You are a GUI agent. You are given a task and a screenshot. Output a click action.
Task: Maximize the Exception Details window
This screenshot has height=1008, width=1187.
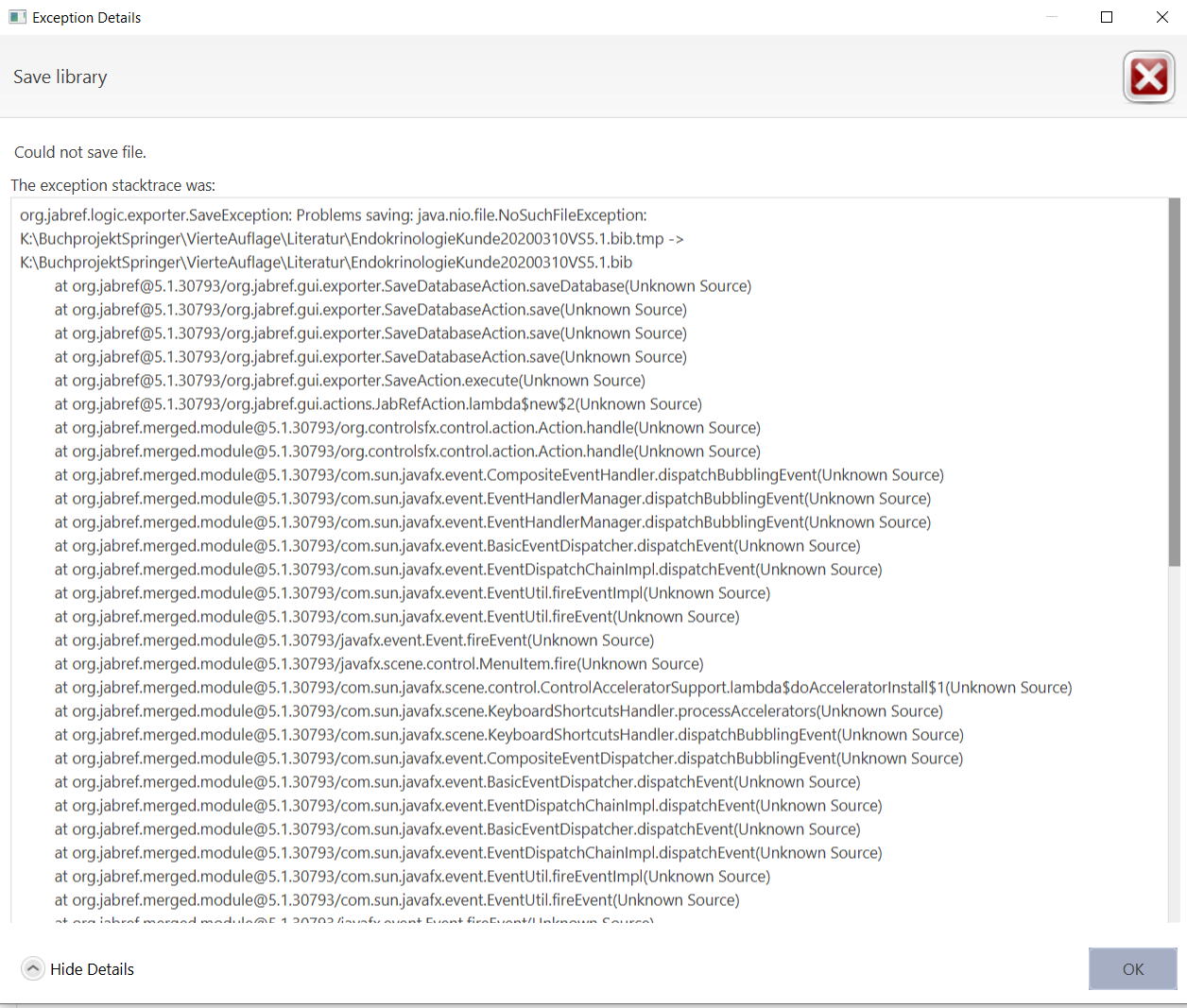[1107, 17]
